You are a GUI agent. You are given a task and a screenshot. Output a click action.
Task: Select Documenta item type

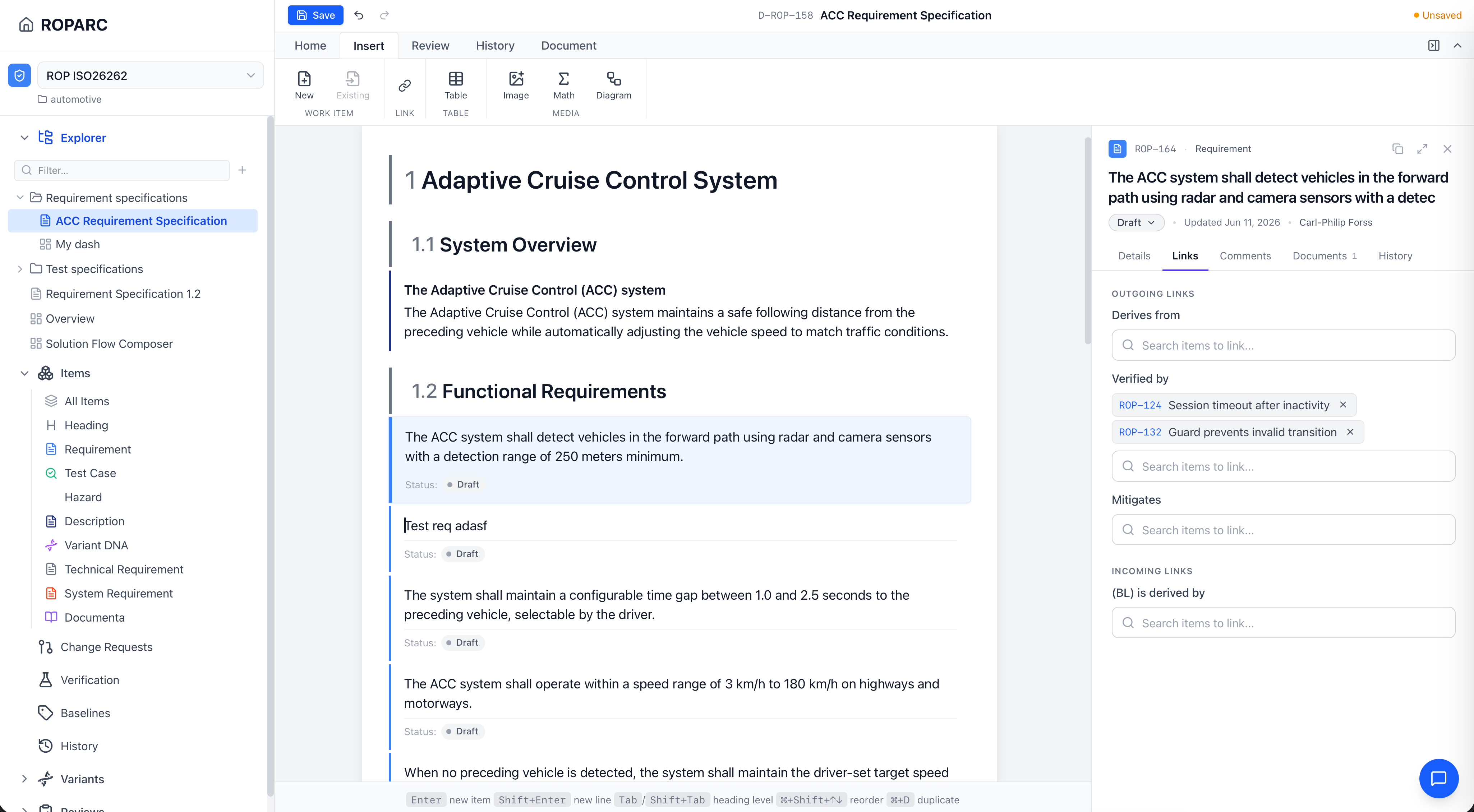click(x=95, y=617)
